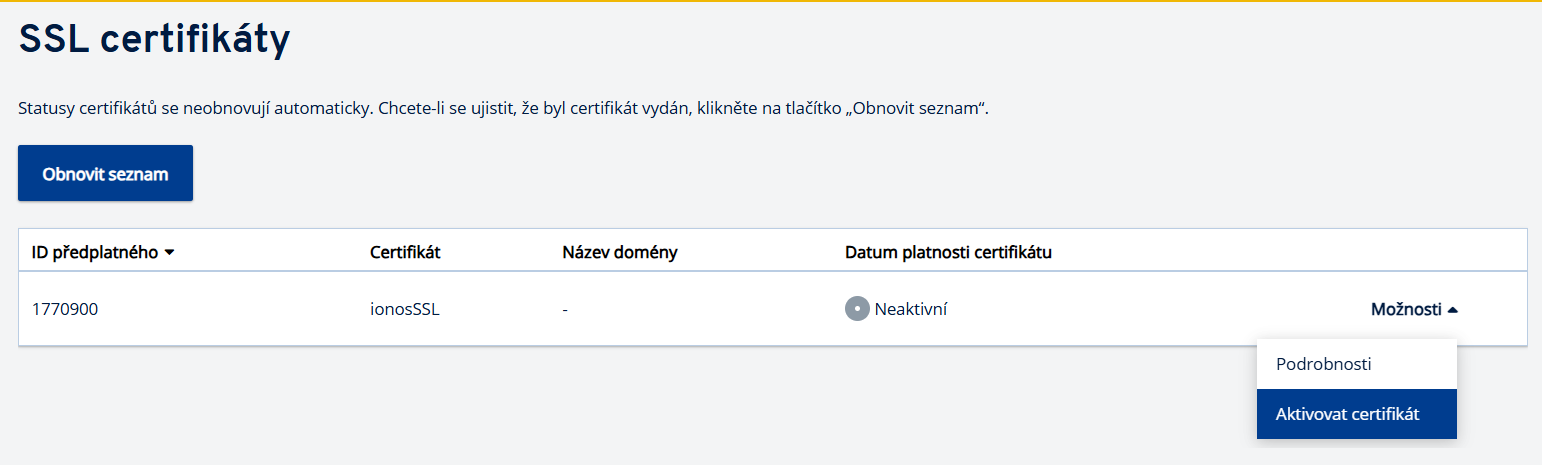The image size is (1542, 465).
Task: Click the empty header cell above Možnosti
Action: (x=1410, y=252)
